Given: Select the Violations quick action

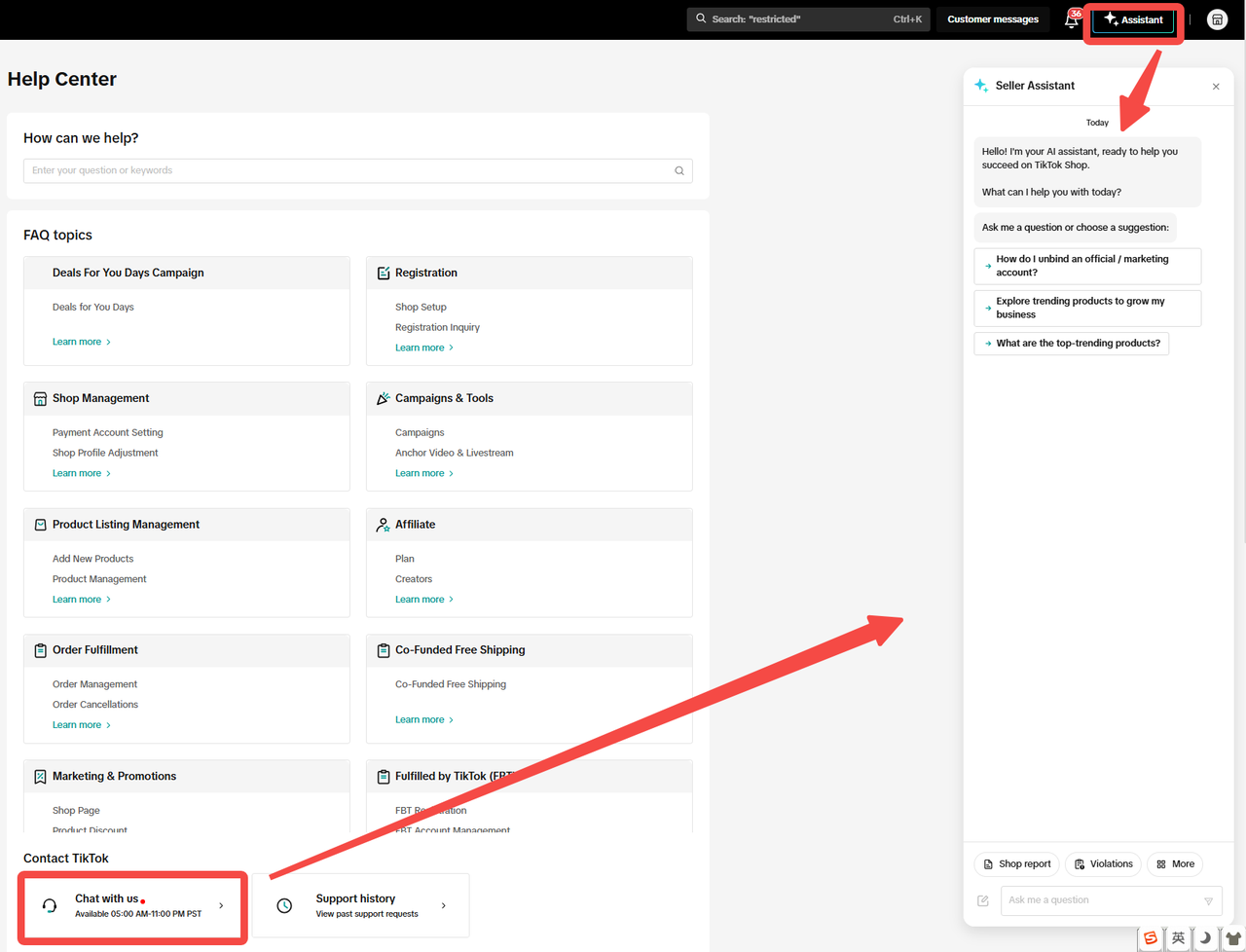Looking at the screenshot, I should coord(1103,864).
